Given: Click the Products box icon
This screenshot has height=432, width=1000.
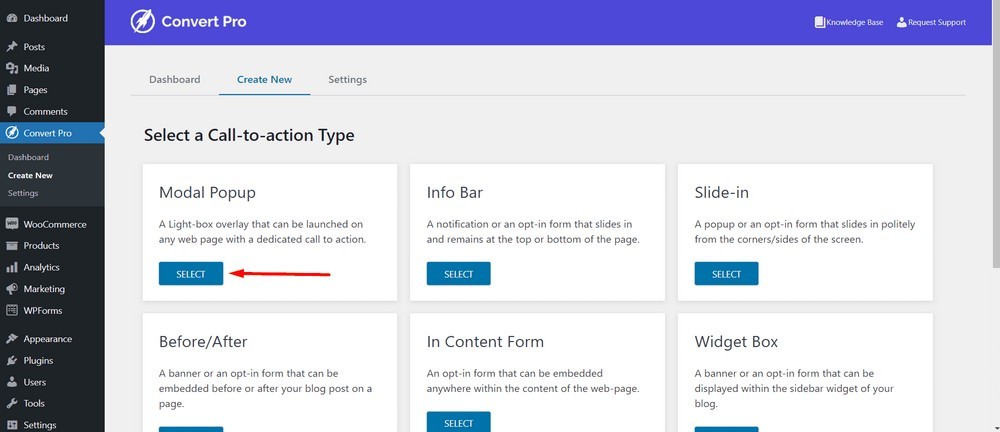Looking at the screenshot, I should tap(11, 246).
